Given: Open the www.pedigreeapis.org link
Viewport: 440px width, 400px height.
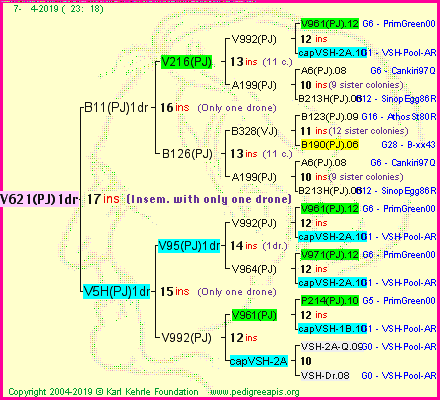Looking at the screenshot, I should pos(255,392).
